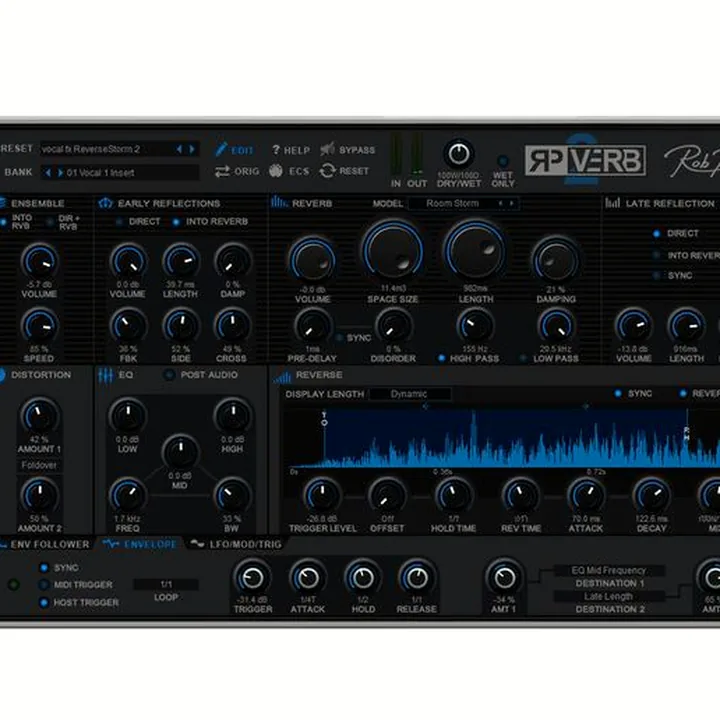Toggle EQ POST AUDIO
Image resolution: width=720 pixels, height=720 pixels.
tap(169, 375)
